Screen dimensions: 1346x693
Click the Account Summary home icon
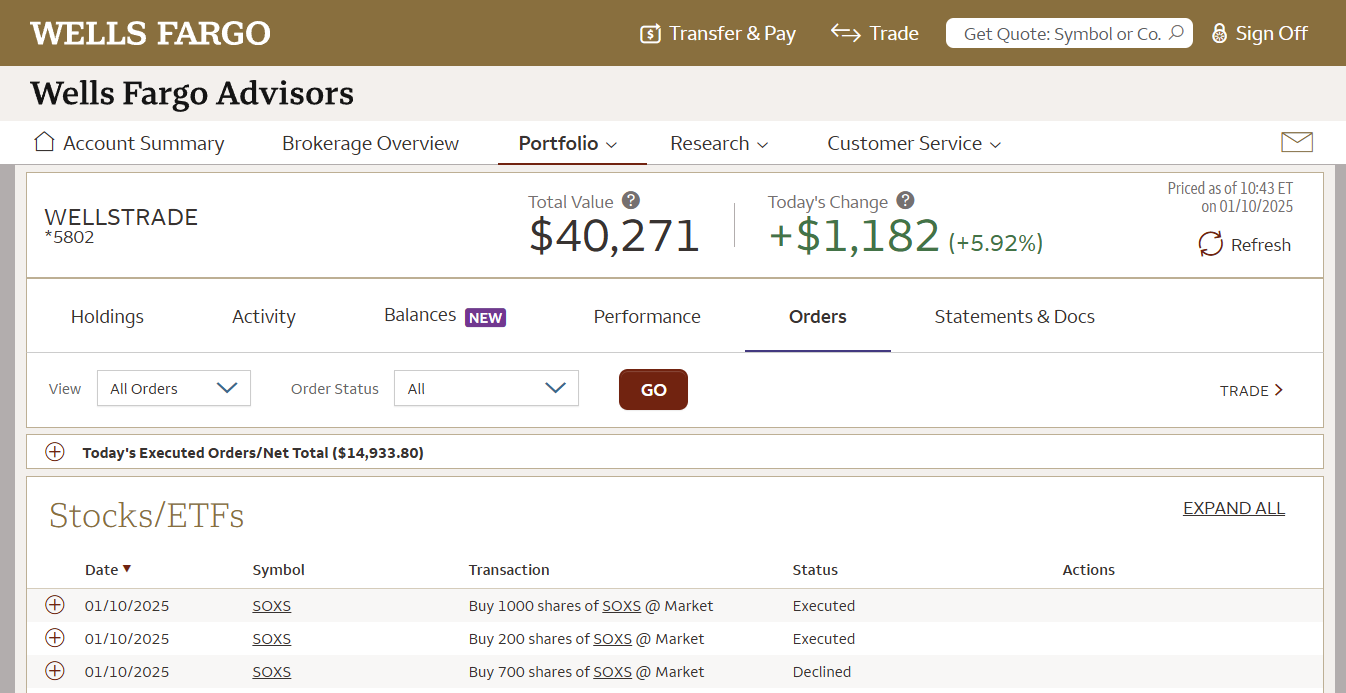[x=44, y=141]
